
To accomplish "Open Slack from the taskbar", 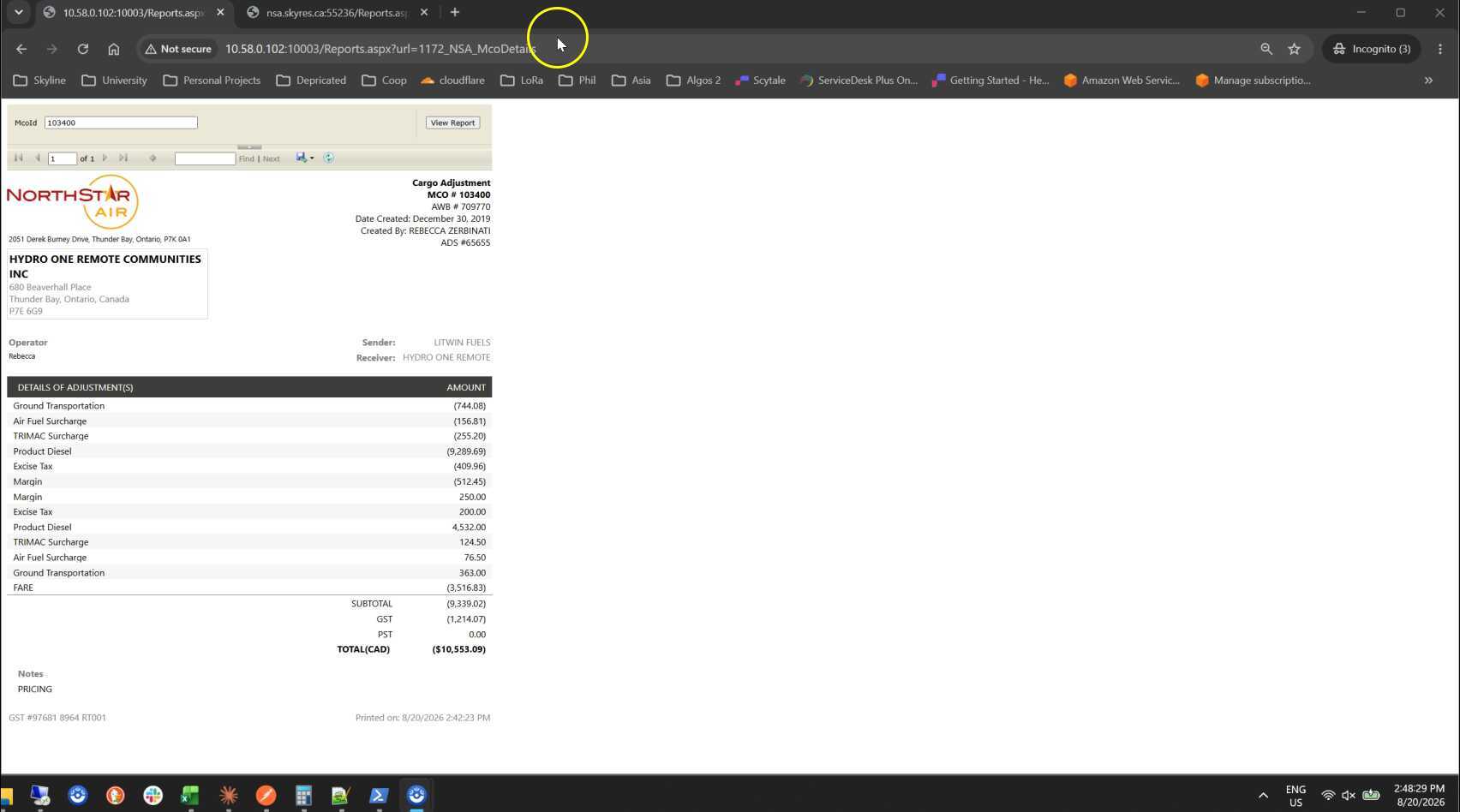I will click(x=153, y=796).
